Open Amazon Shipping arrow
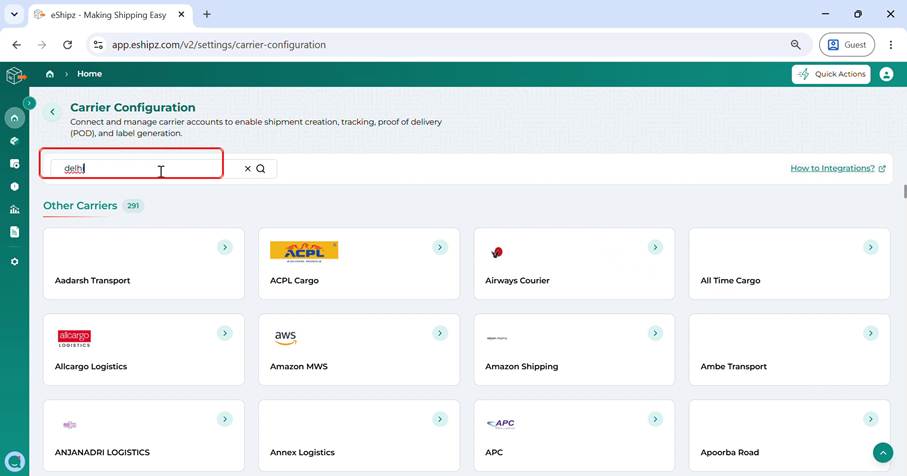Screen dimensions: 907x476 (x=655, y=333)
